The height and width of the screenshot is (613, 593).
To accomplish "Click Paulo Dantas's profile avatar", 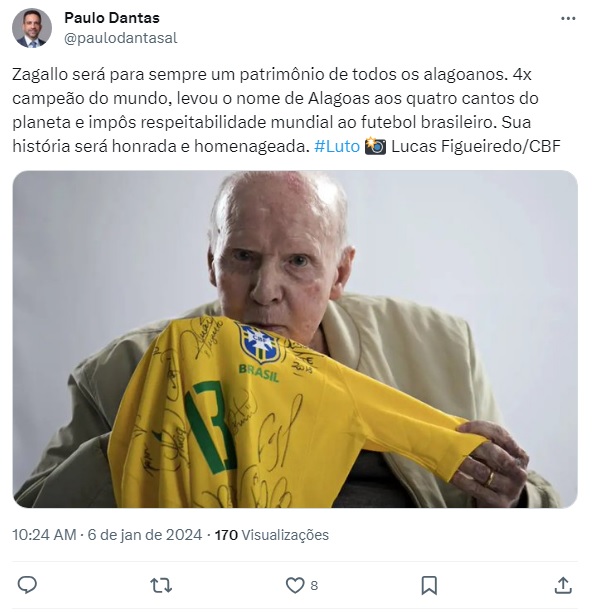I will point(32,28).
